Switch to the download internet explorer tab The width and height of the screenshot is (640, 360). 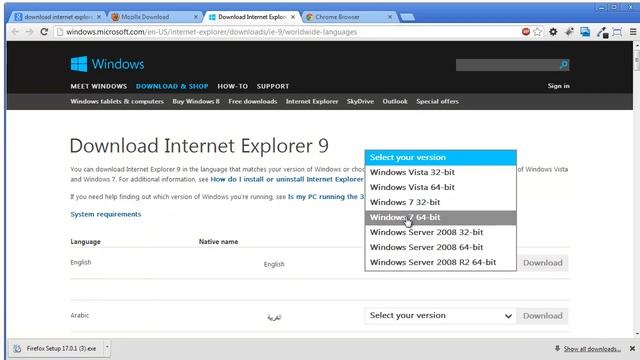click(x=57, y=17)
